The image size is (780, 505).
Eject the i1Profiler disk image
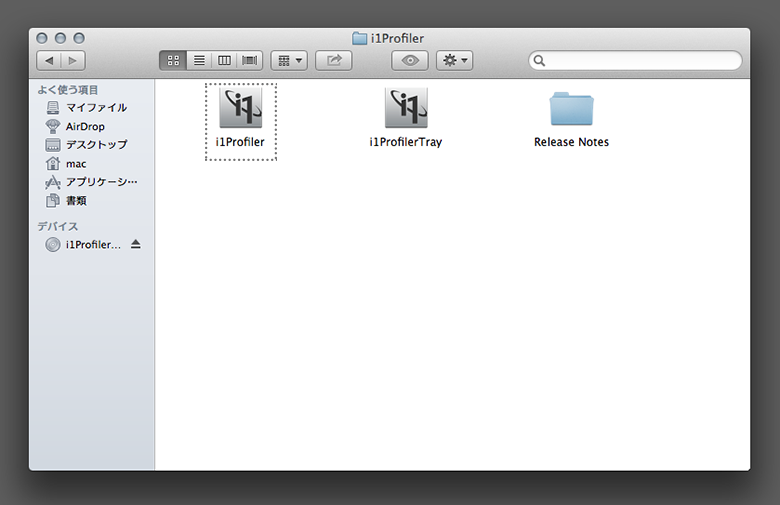[x=136, y=245]
